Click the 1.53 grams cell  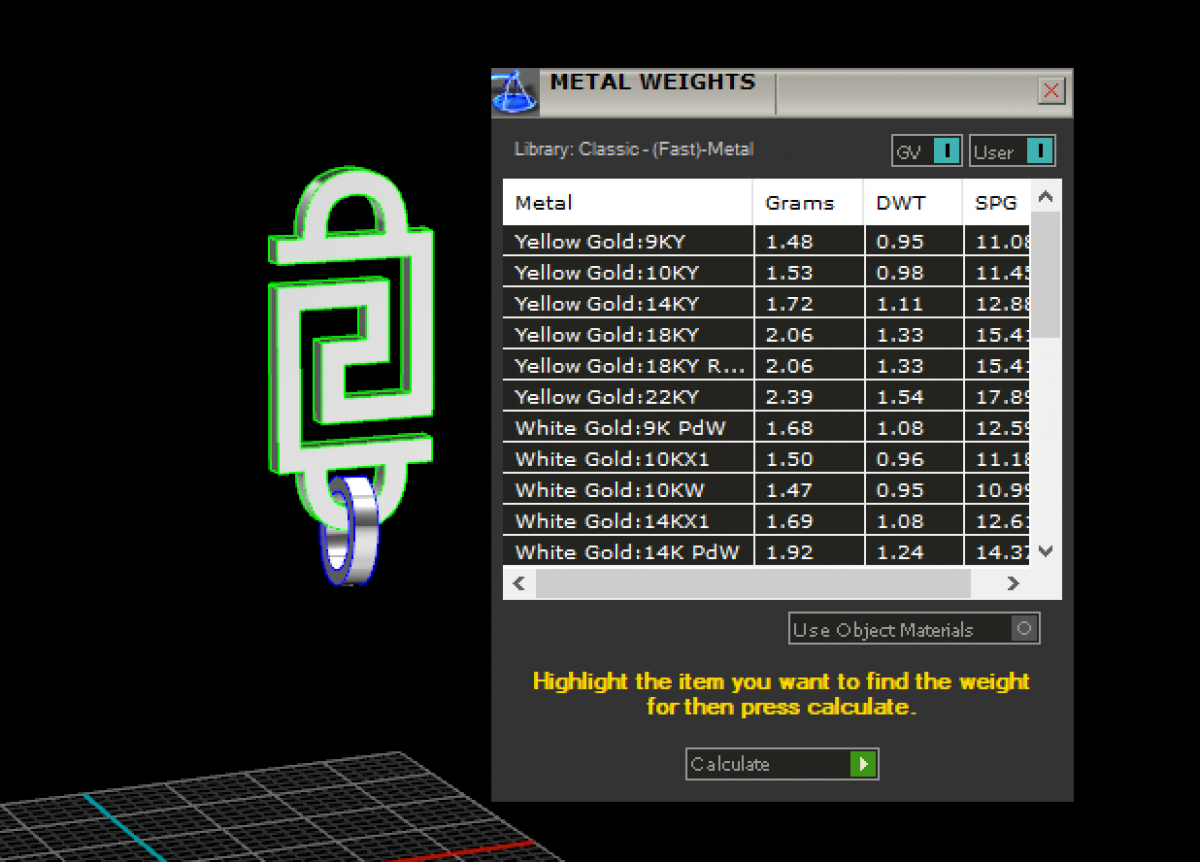coord(808,272)
